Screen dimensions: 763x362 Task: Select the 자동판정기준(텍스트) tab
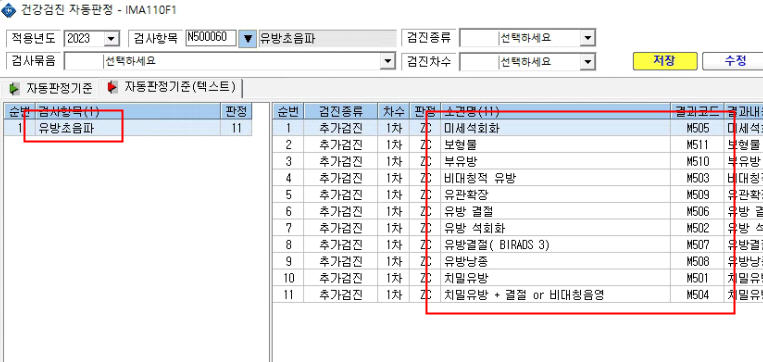(173, 88)
